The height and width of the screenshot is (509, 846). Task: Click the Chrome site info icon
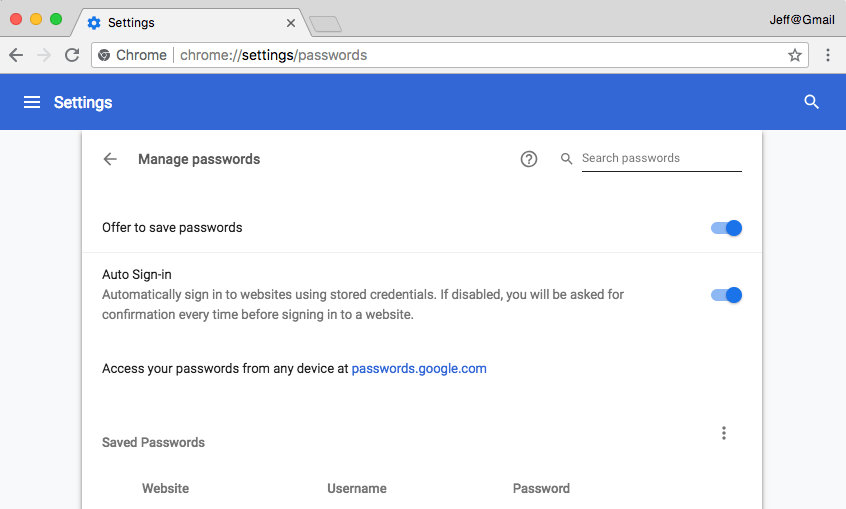tap(104, 55)
